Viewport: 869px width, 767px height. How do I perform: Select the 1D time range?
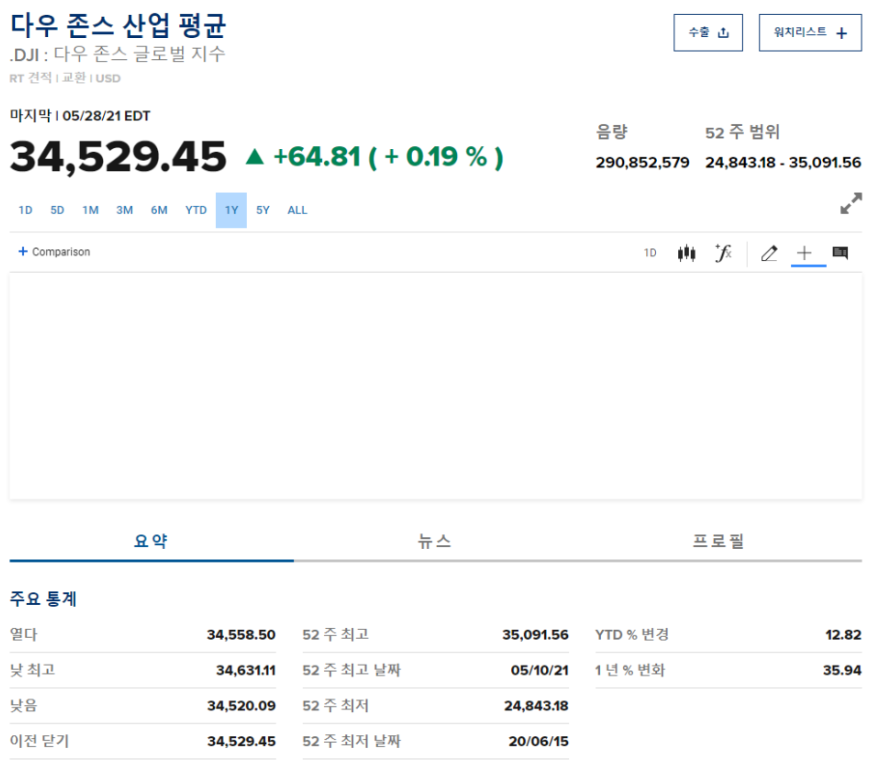[x=25, y=210]
